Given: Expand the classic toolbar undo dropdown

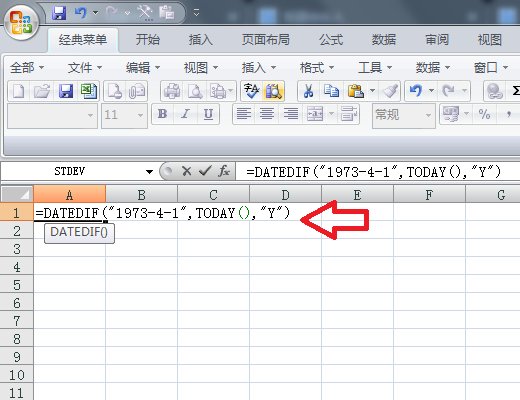Looking at the screenshot, I should (431, 91).
